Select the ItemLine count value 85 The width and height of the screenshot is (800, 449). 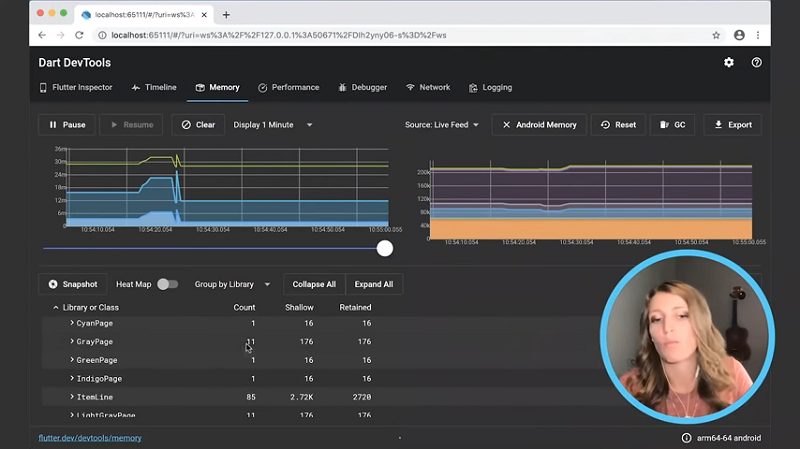coord(251,397)
